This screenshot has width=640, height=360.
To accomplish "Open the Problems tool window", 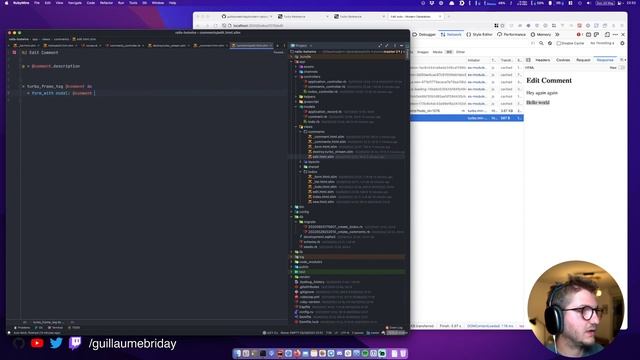I will tap(22, 328).
